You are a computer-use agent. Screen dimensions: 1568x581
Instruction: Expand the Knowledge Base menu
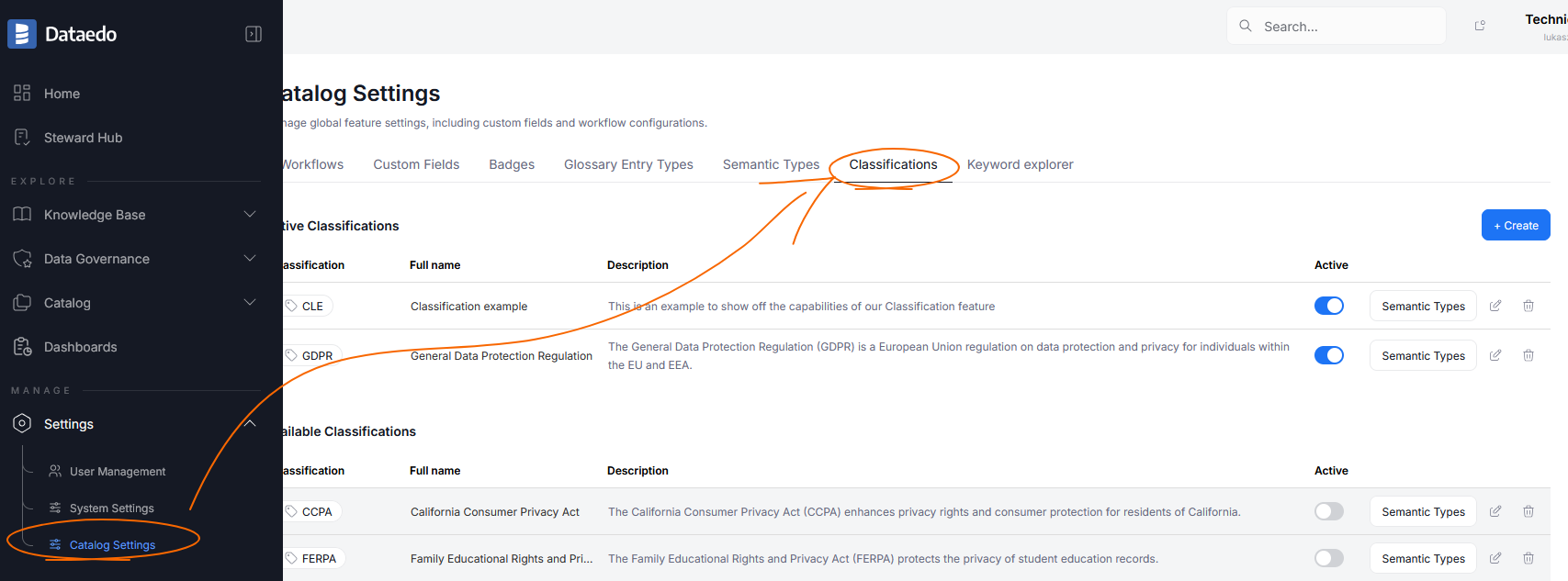point(249,215)
